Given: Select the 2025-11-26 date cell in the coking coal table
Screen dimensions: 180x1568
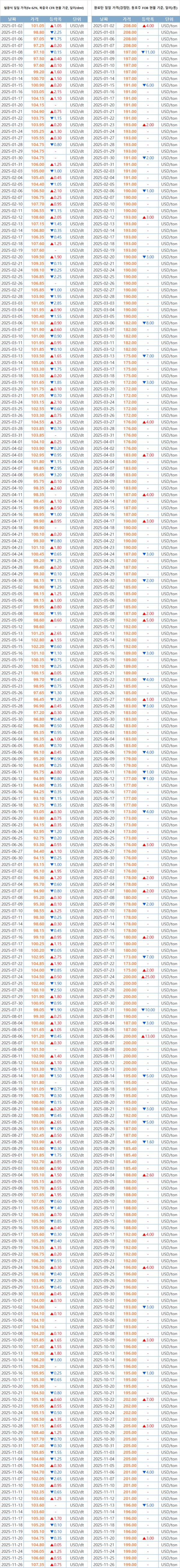Looking at the screenshot, I should [105, 1564].
